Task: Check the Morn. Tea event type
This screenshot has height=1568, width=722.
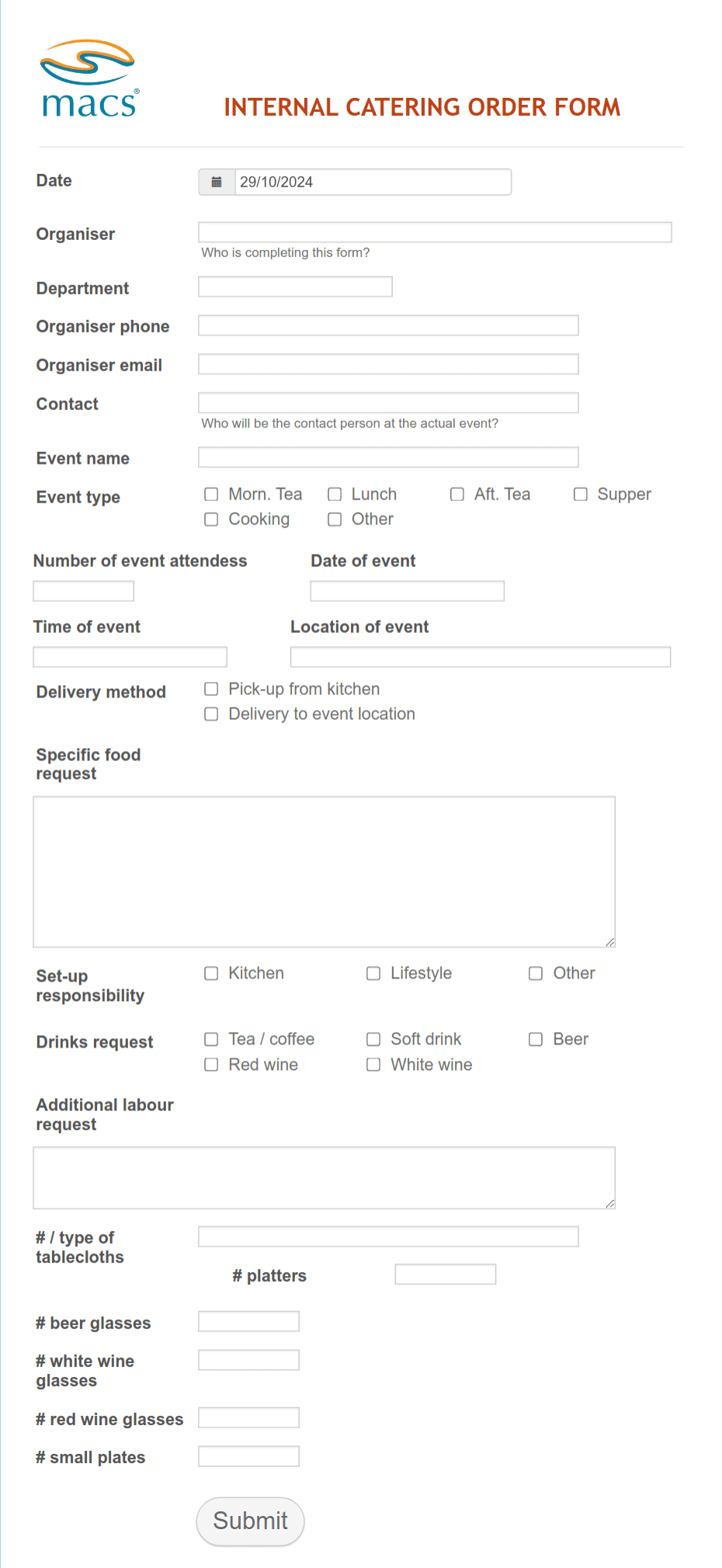Action: click(x=210, y=494)
